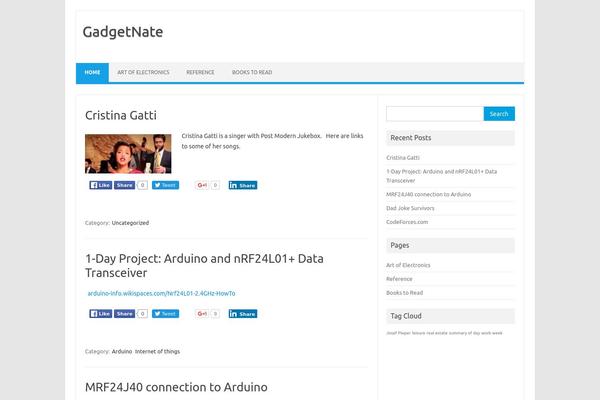This screenshot has width=600, height=400.
Task: Click Facebook Share button under Cristina Gatti post
Action: (124, 185)
